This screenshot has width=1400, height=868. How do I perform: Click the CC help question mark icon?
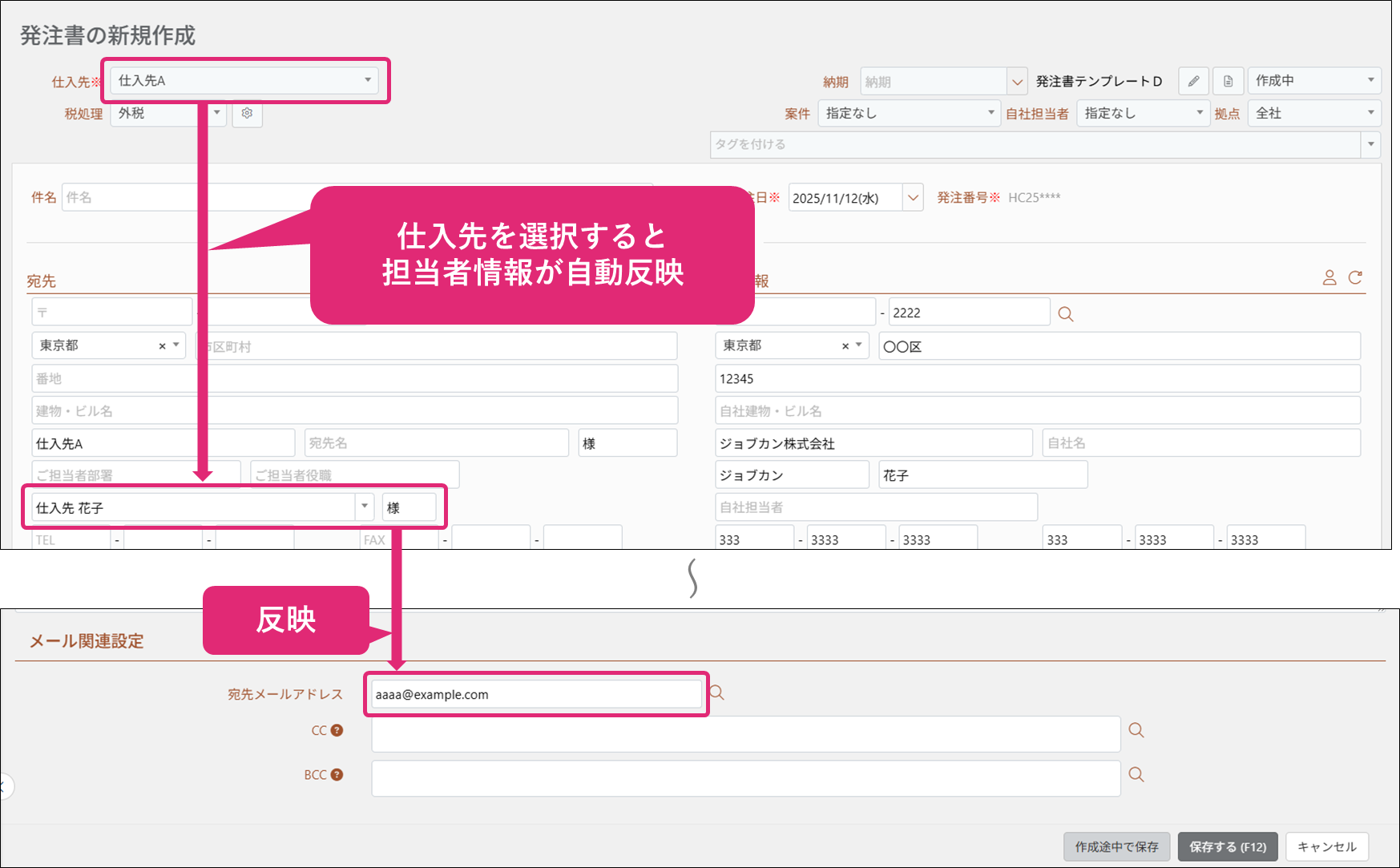337,730
